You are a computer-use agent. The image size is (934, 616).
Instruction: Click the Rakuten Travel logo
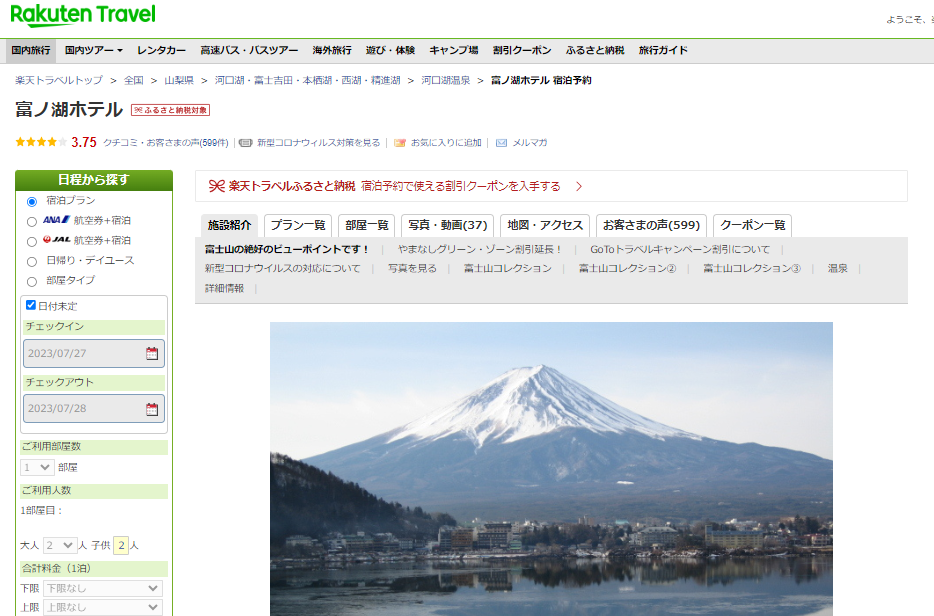coord(85,17)
